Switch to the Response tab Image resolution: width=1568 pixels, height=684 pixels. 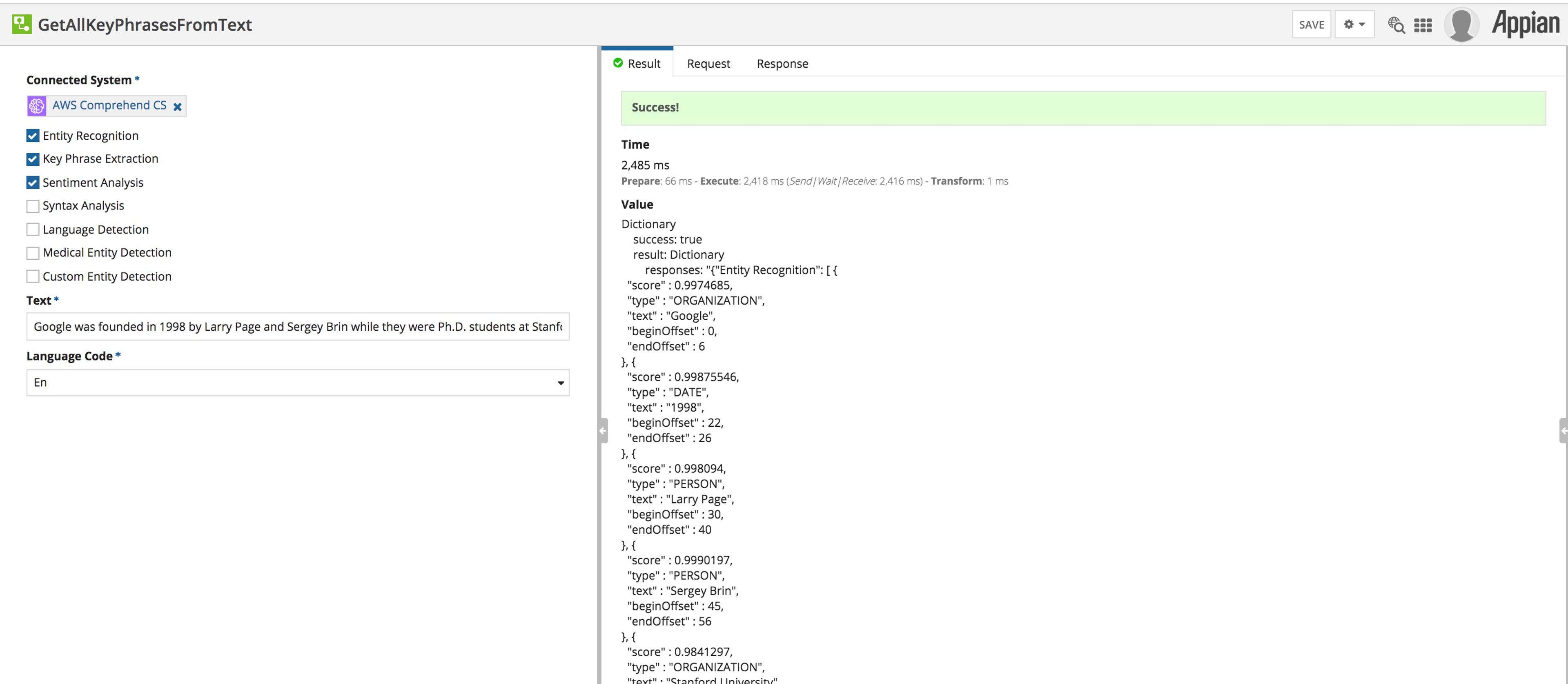(782, 63)
